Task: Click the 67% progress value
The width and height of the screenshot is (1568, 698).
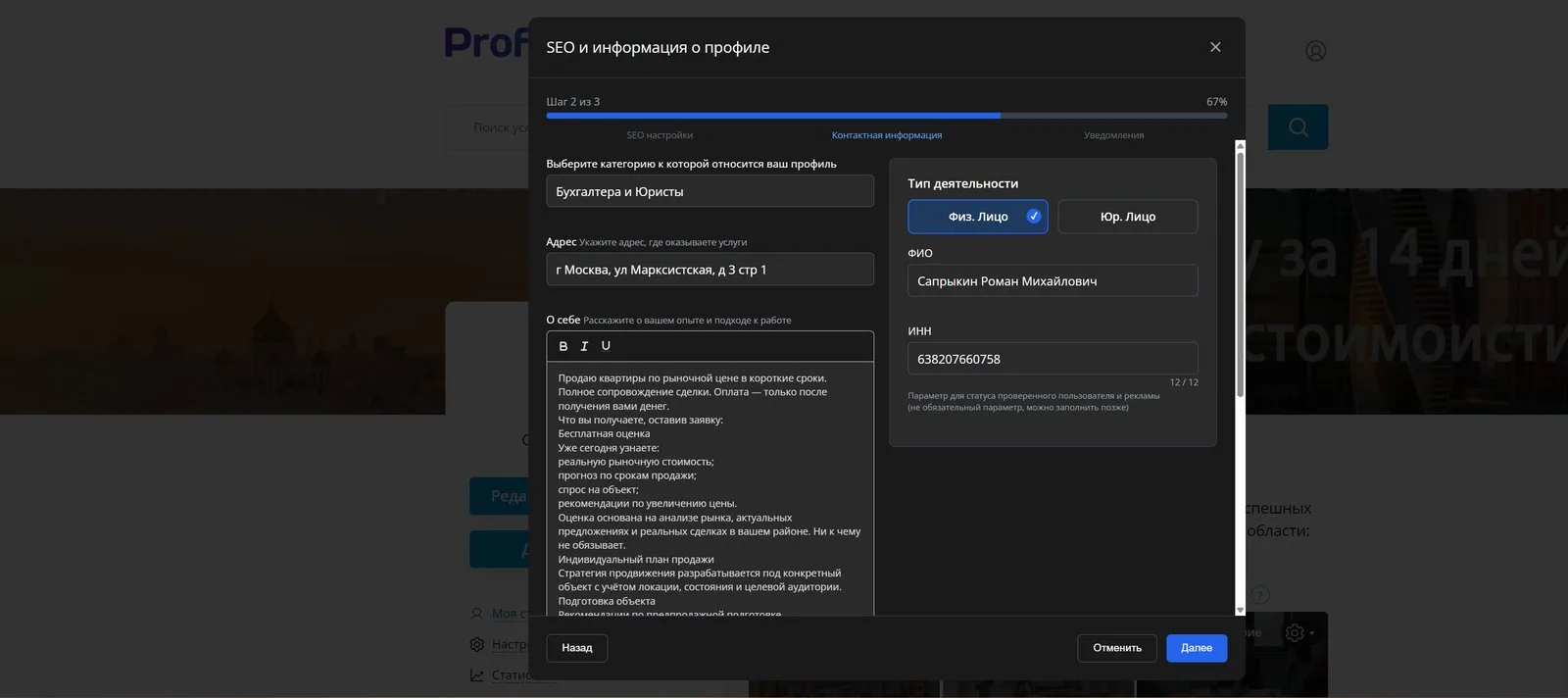Action: (x=1216, y=102)
